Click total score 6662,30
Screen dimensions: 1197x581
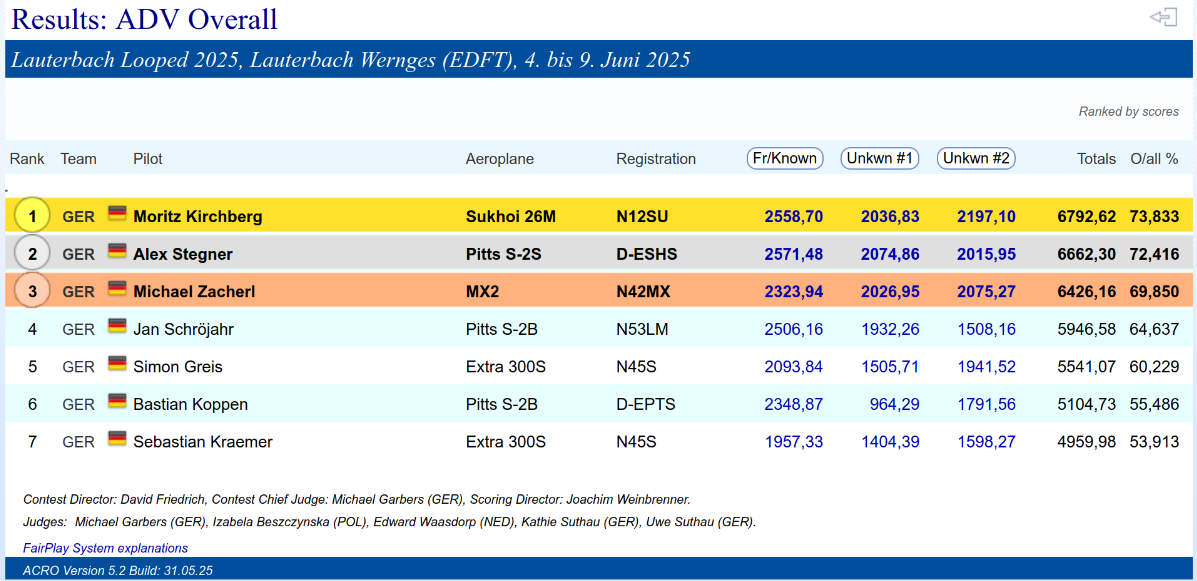pos(1086,254)
